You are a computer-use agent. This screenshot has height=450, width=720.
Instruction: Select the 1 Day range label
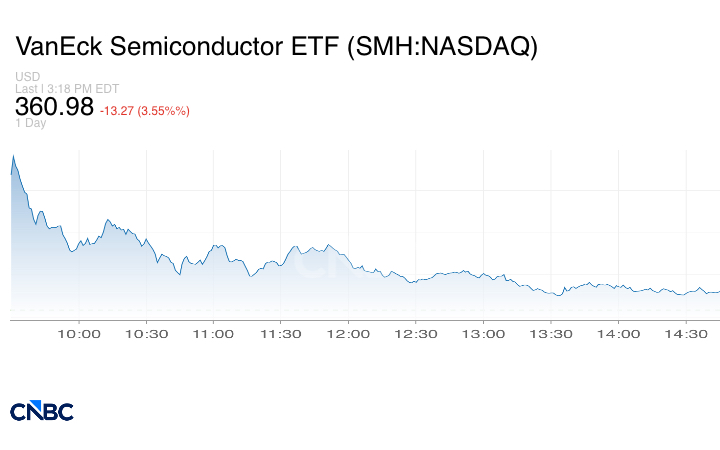coord(31,123)
